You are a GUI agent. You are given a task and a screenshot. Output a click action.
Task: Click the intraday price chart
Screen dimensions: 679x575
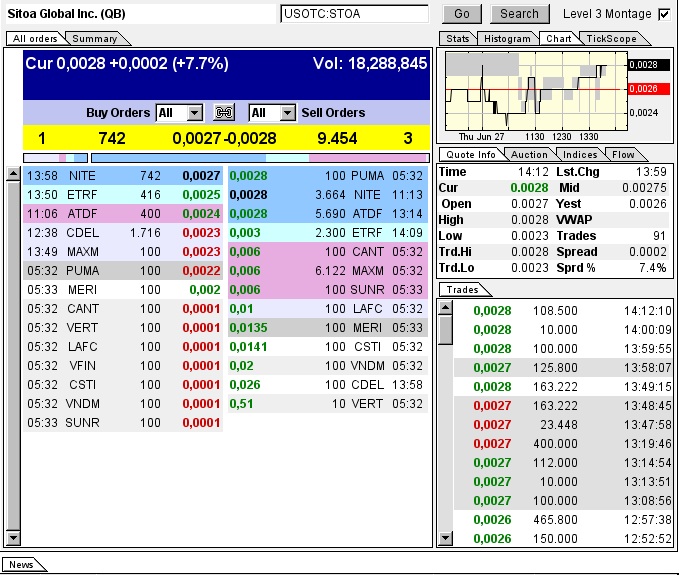536,91
